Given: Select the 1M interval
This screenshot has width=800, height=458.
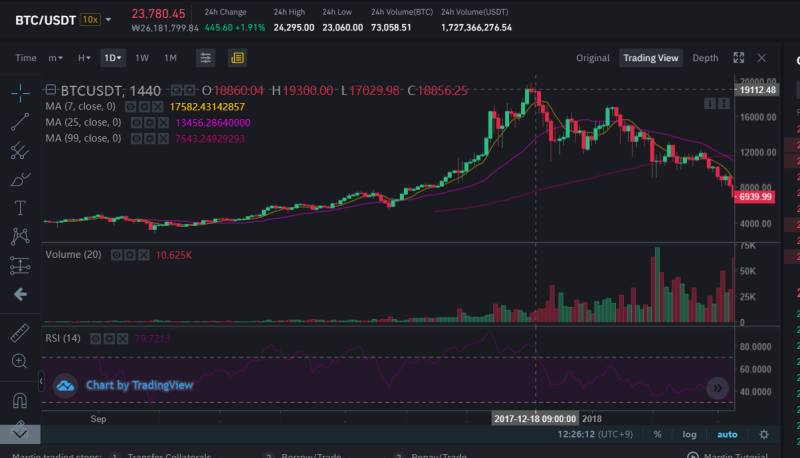Looking at the screenshot, I should coord(170,58).
